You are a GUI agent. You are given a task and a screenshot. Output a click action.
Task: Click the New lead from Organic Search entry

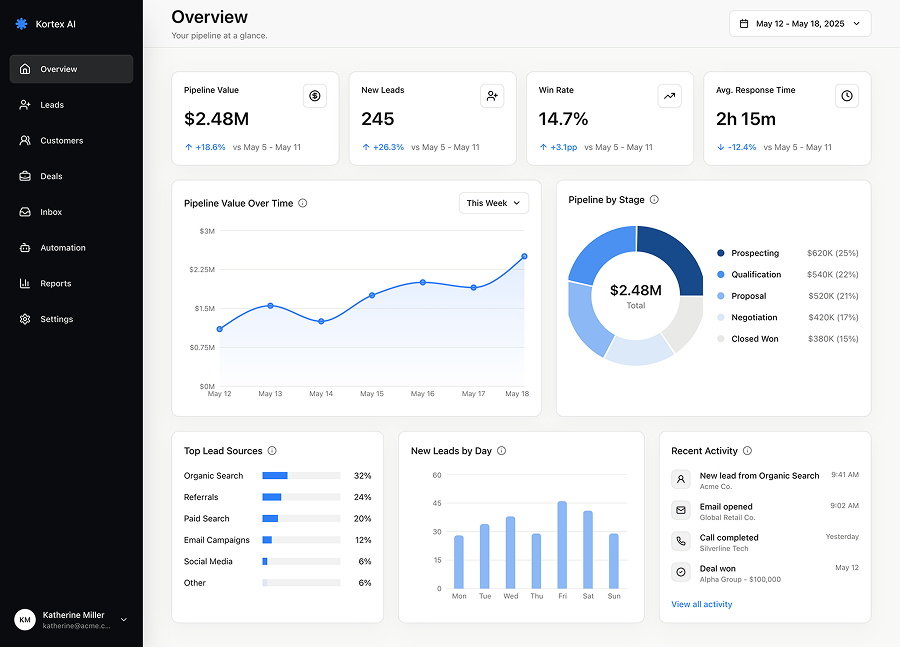pos(765,480)
